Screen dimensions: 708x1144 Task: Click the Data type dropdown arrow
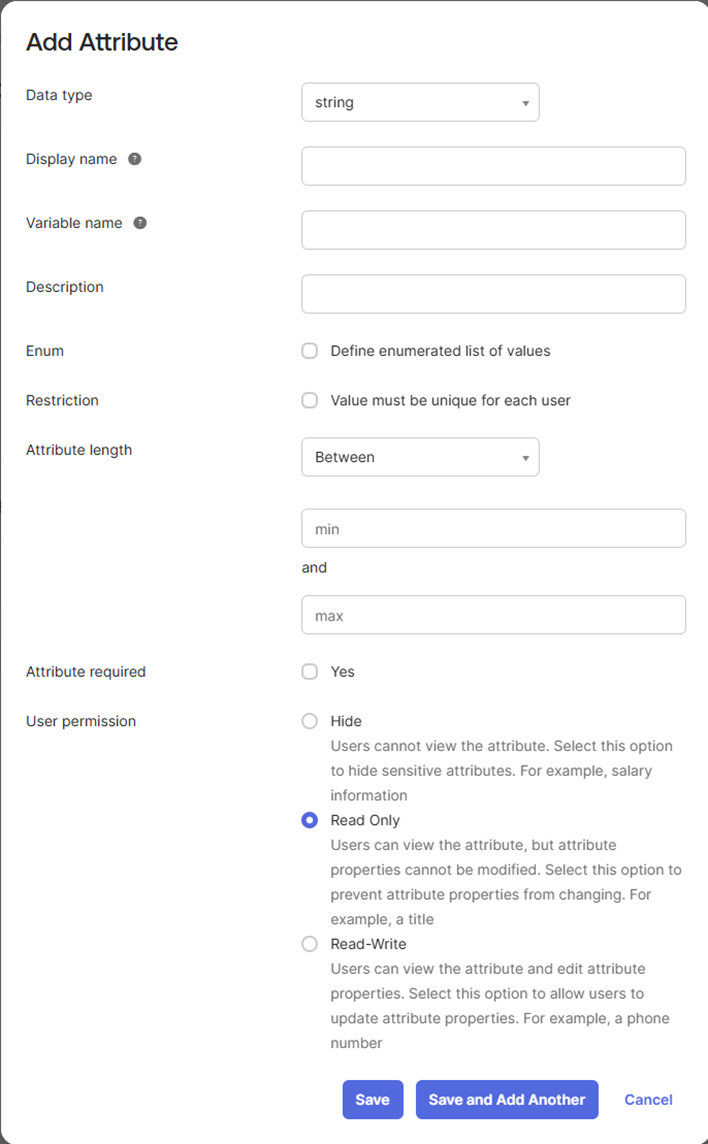pos(525,103)
